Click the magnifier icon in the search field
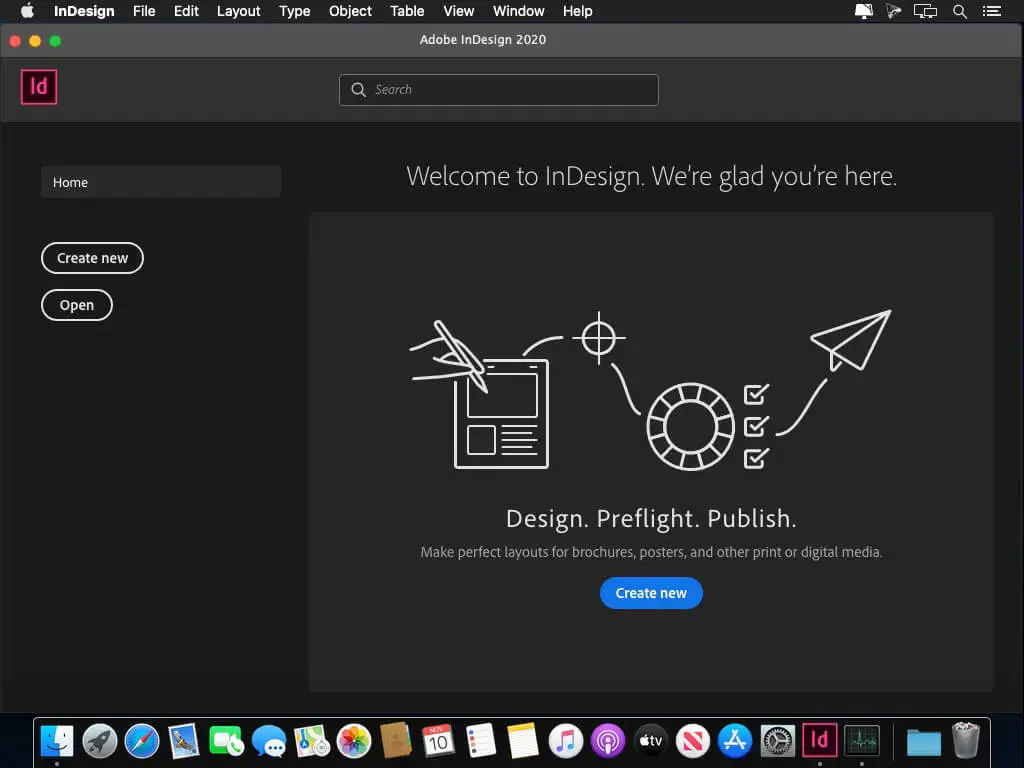This screenshot has height=768, width=1024. coord(358,90)
